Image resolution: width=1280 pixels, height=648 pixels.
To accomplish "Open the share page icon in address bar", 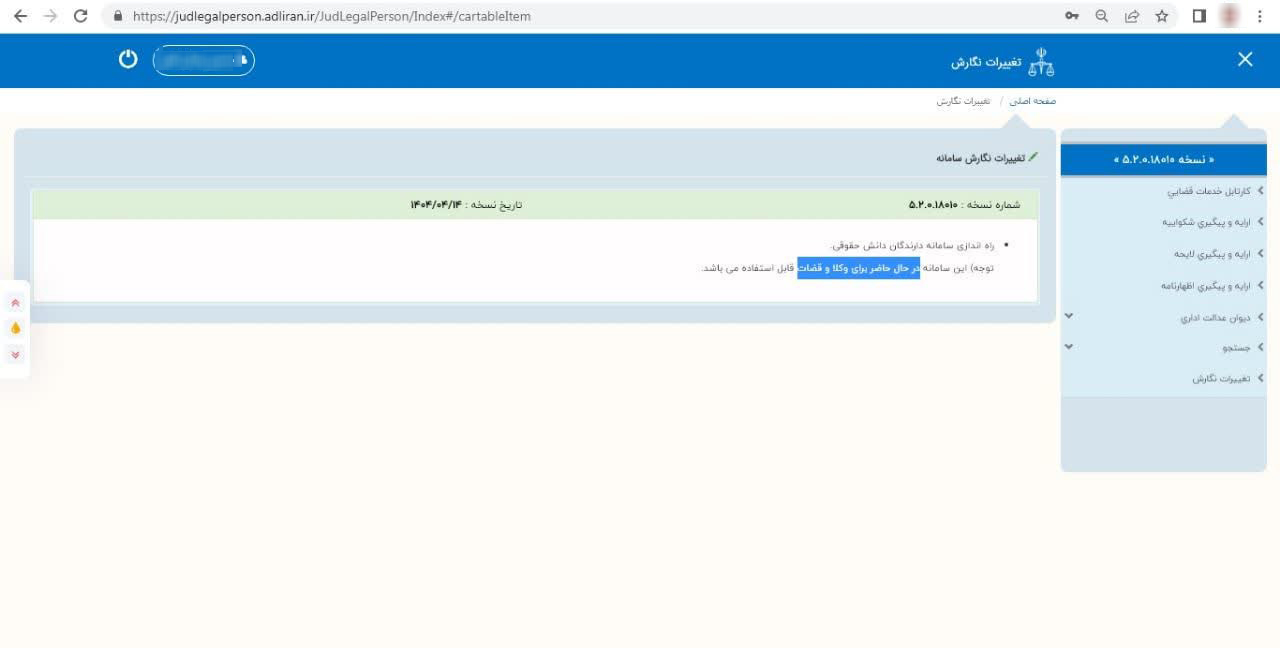I will (x=1132, y=16).
